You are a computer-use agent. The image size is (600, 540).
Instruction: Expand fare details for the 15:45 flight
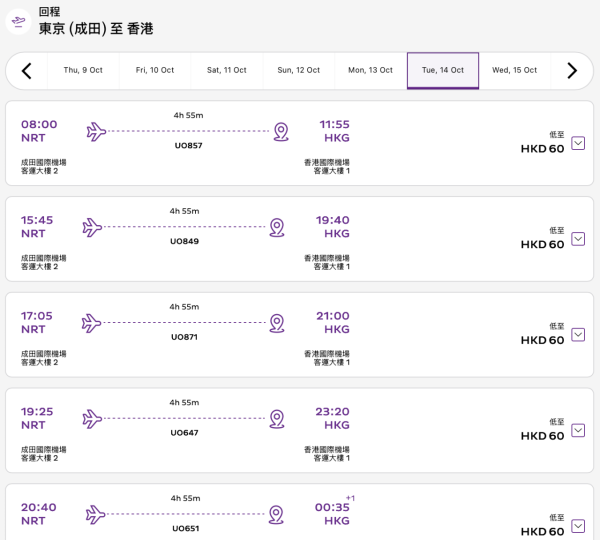point(578,239)
